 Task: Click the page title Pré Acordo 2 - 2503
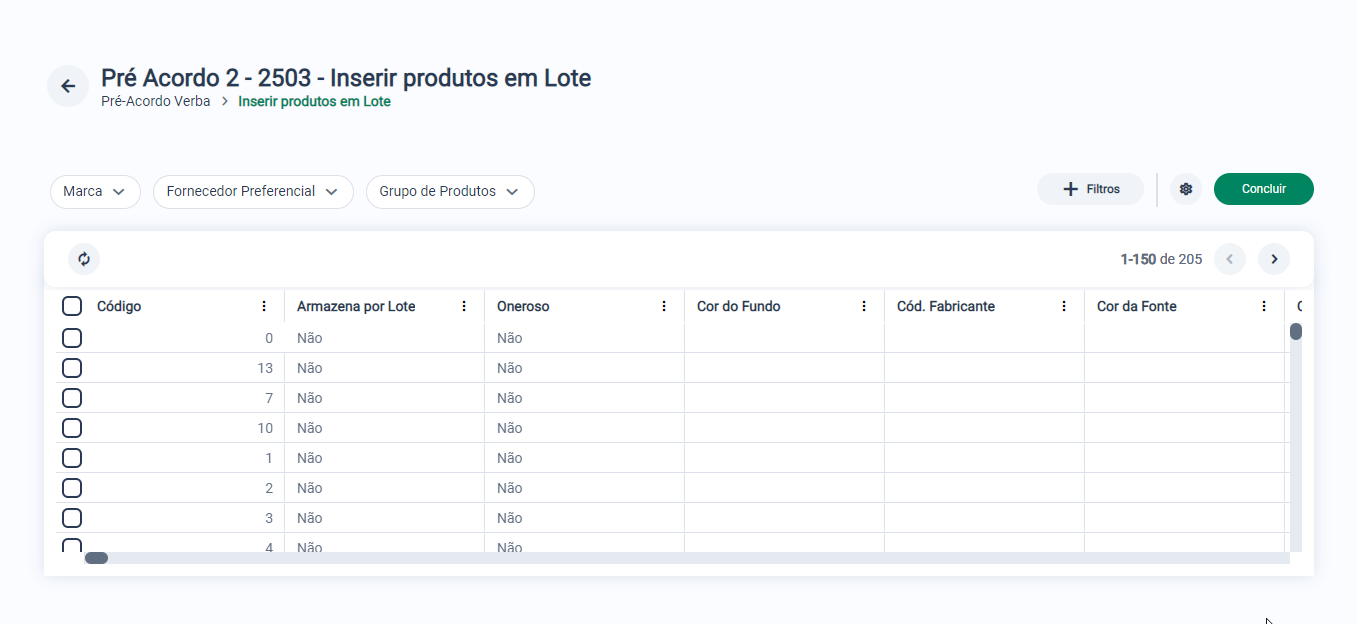[346, 78]
